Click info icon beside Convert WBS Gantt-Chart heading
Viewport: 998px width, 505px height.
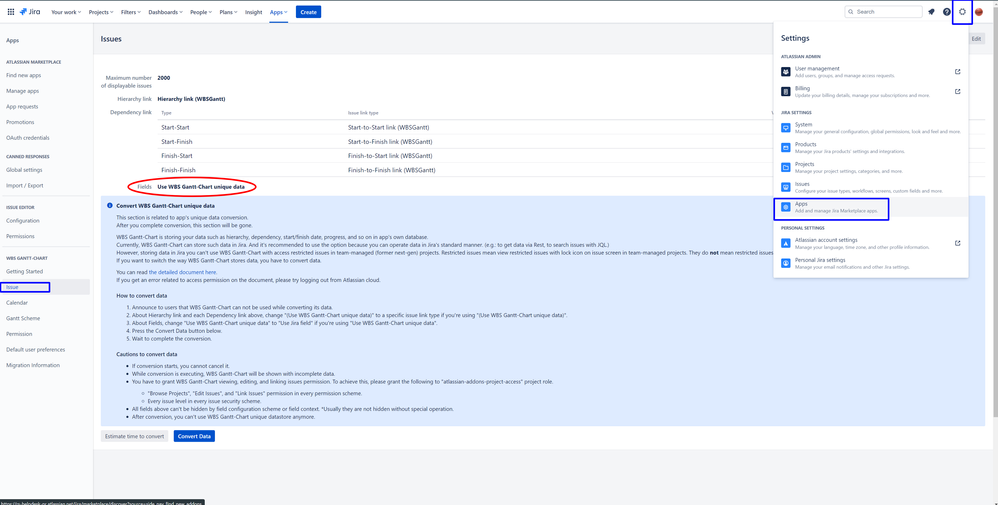pyautogui.click(x=109, y=206)
